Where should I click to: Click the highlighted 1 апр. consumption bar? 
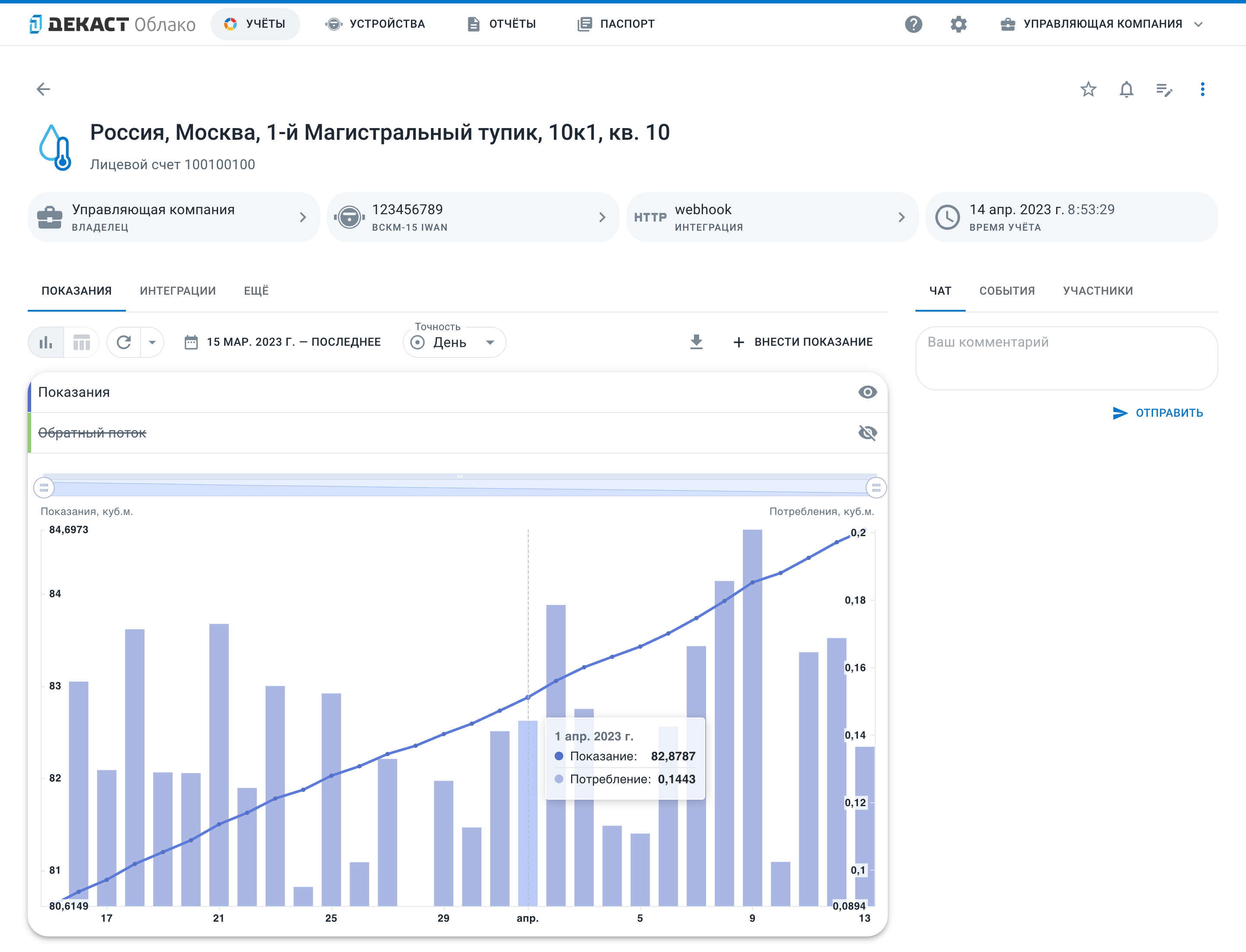(x=527, y=813)
